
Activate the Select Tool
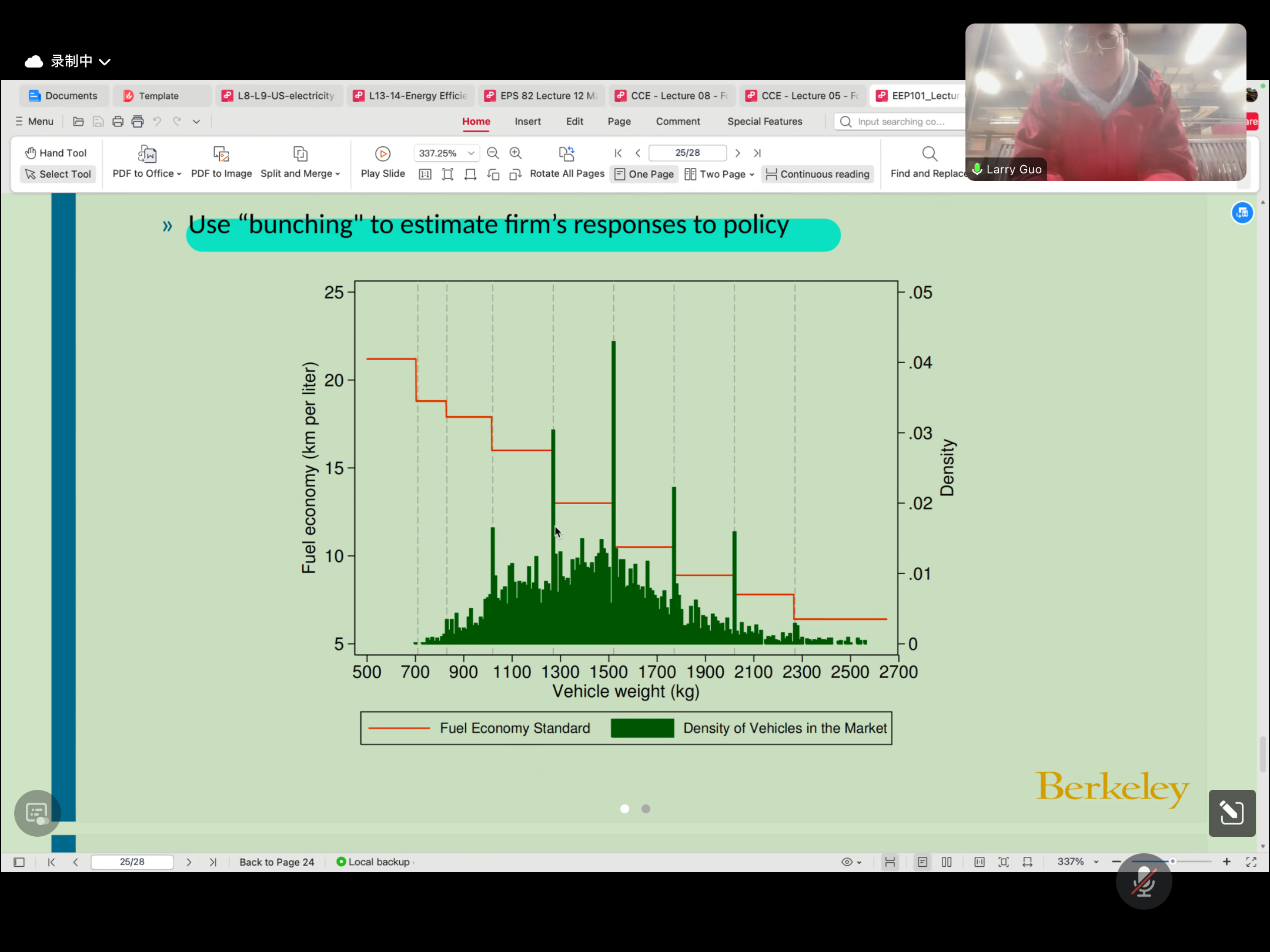pos(58,174)
